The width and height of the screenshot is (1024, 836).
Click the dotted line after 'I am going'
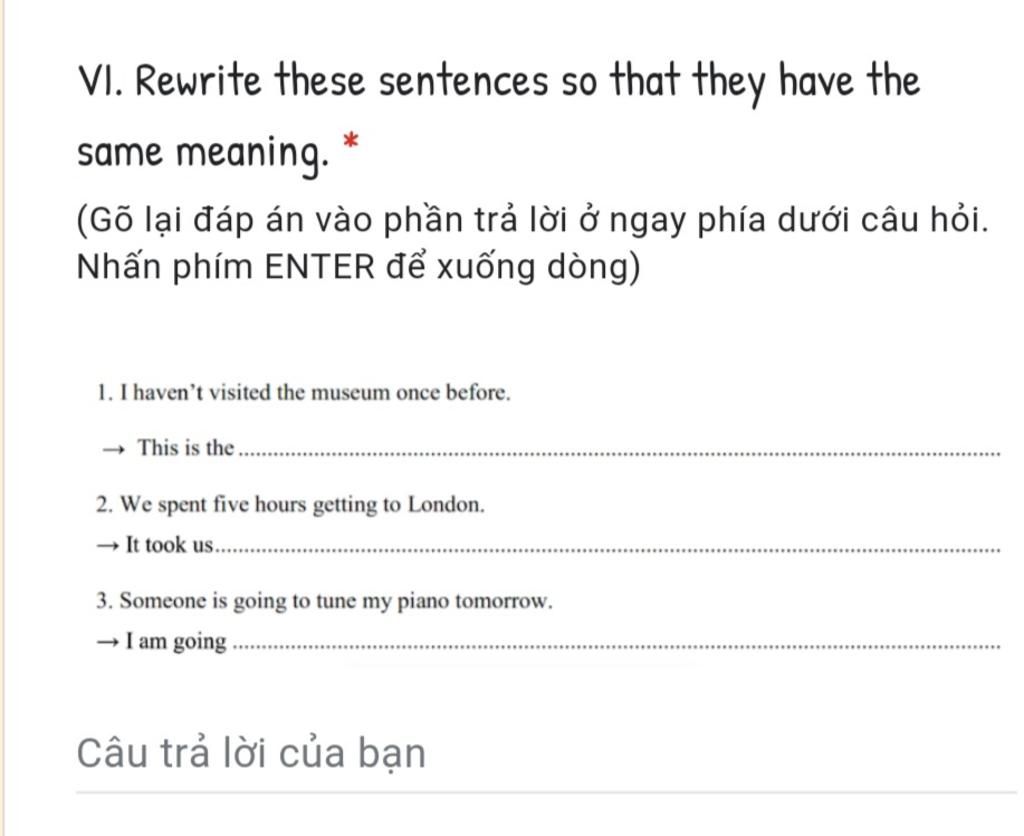[616, 646]
